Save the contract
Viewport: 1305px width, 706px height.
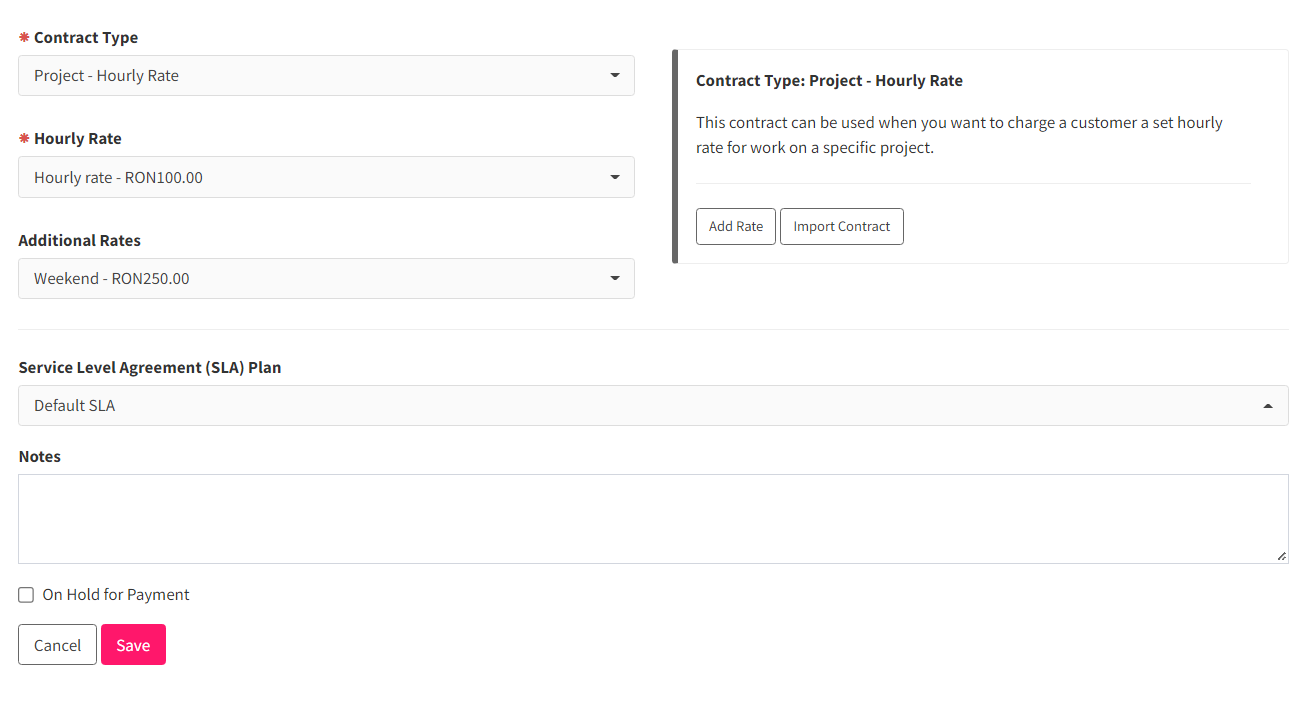pos(133,645)
